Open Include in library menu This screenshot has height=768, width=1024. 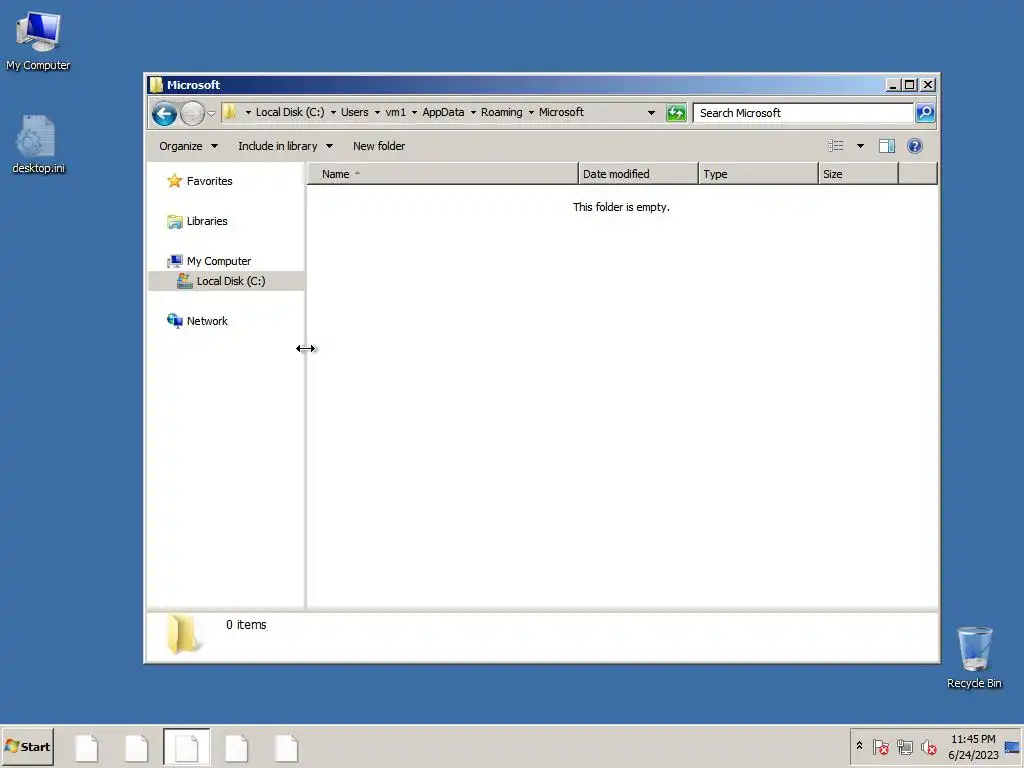285,146
